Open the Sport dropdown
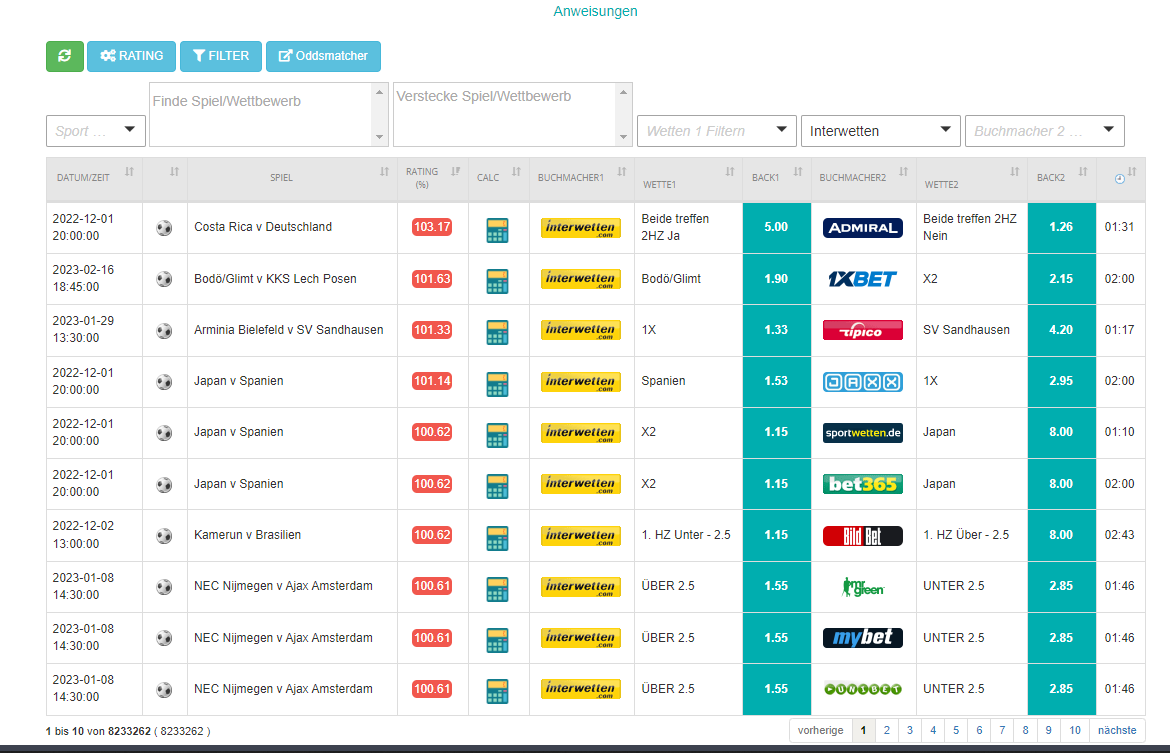This screenshot has width=1170, height=753. [96, 131]
